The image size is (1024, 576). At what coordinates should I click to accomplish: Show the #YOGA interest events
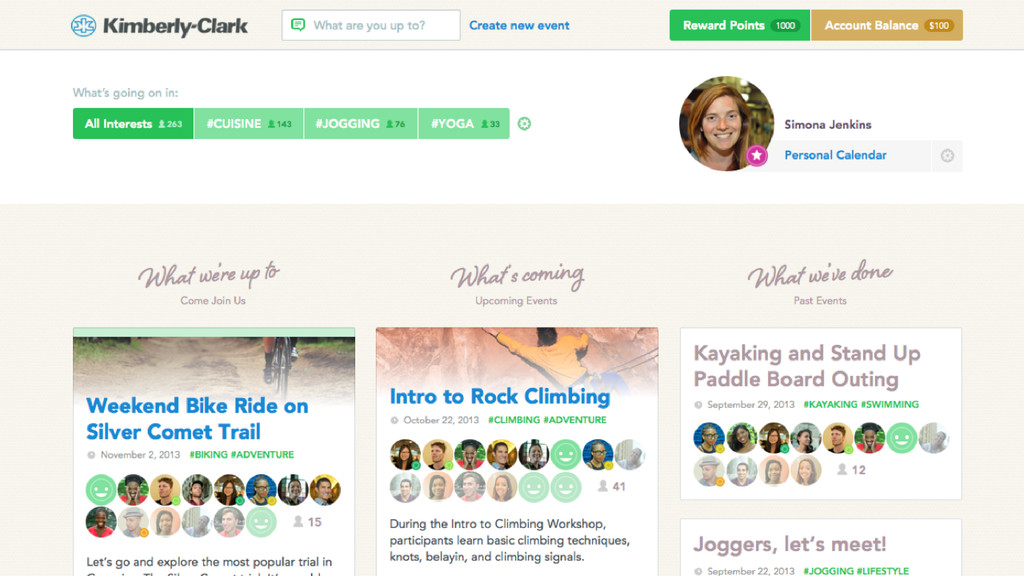tap(464, 123)
